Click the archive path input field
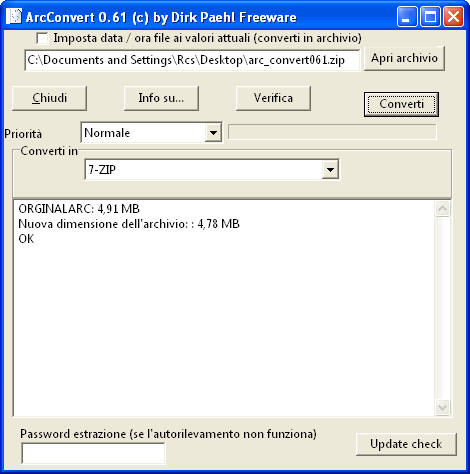This screenshot has height=474, width=470. coord(192,60)
